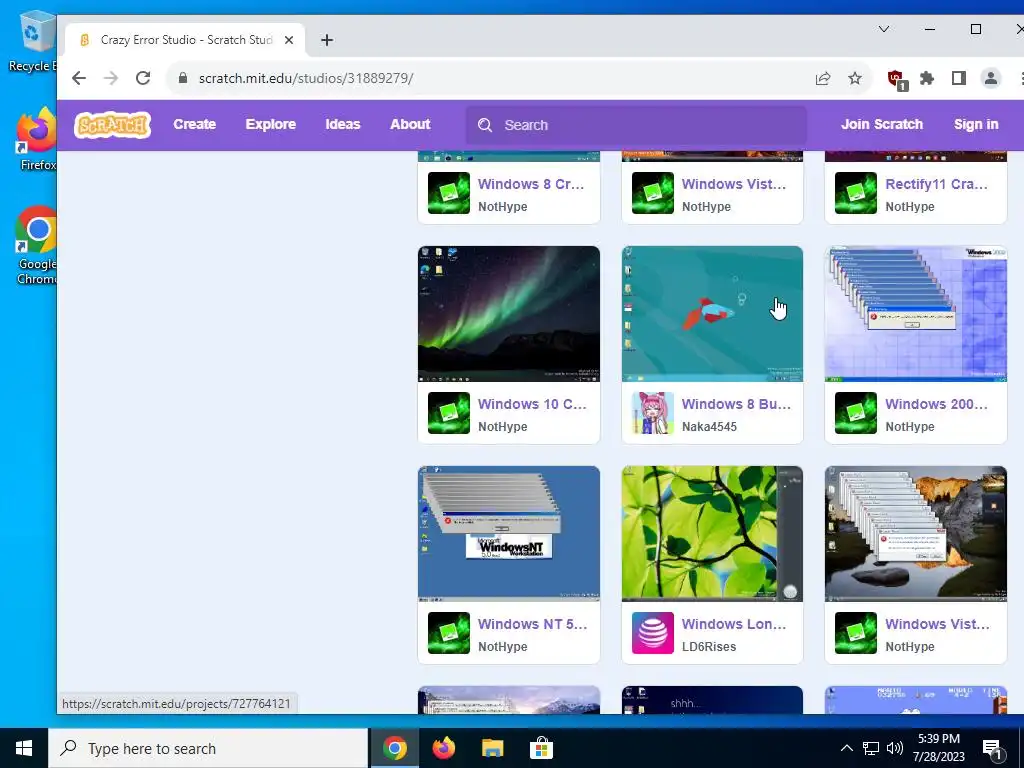Click Sign in link
This screenshot has width=1024, height=768.
pos(976,124)
